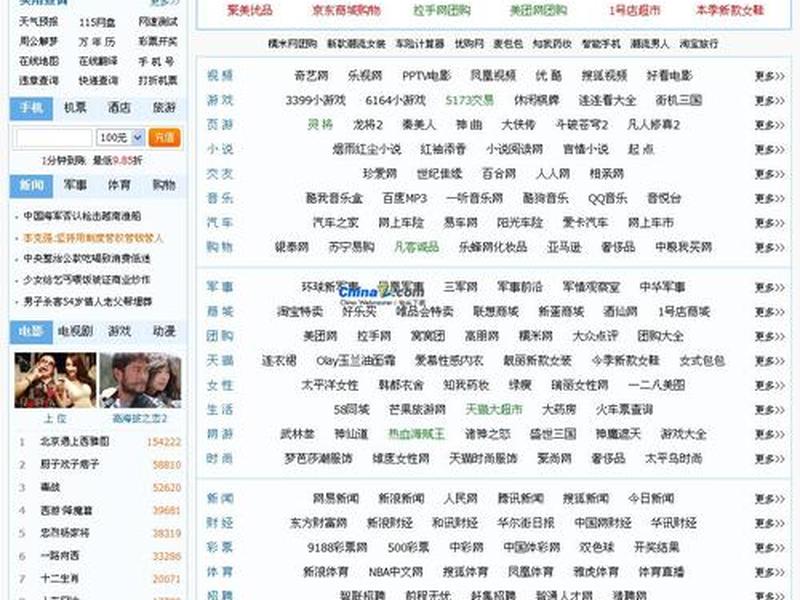This screenshot has height=600, width=800.
Task: Switch to the 酒店 tab
Action: 119,108
